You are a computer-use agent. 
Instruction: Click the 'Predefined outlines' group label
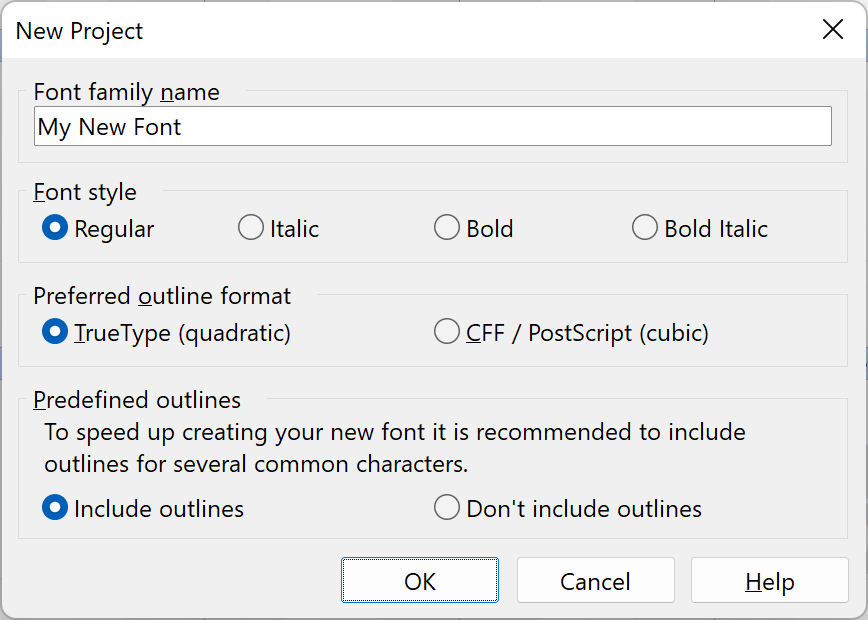(x=137, y=400)
